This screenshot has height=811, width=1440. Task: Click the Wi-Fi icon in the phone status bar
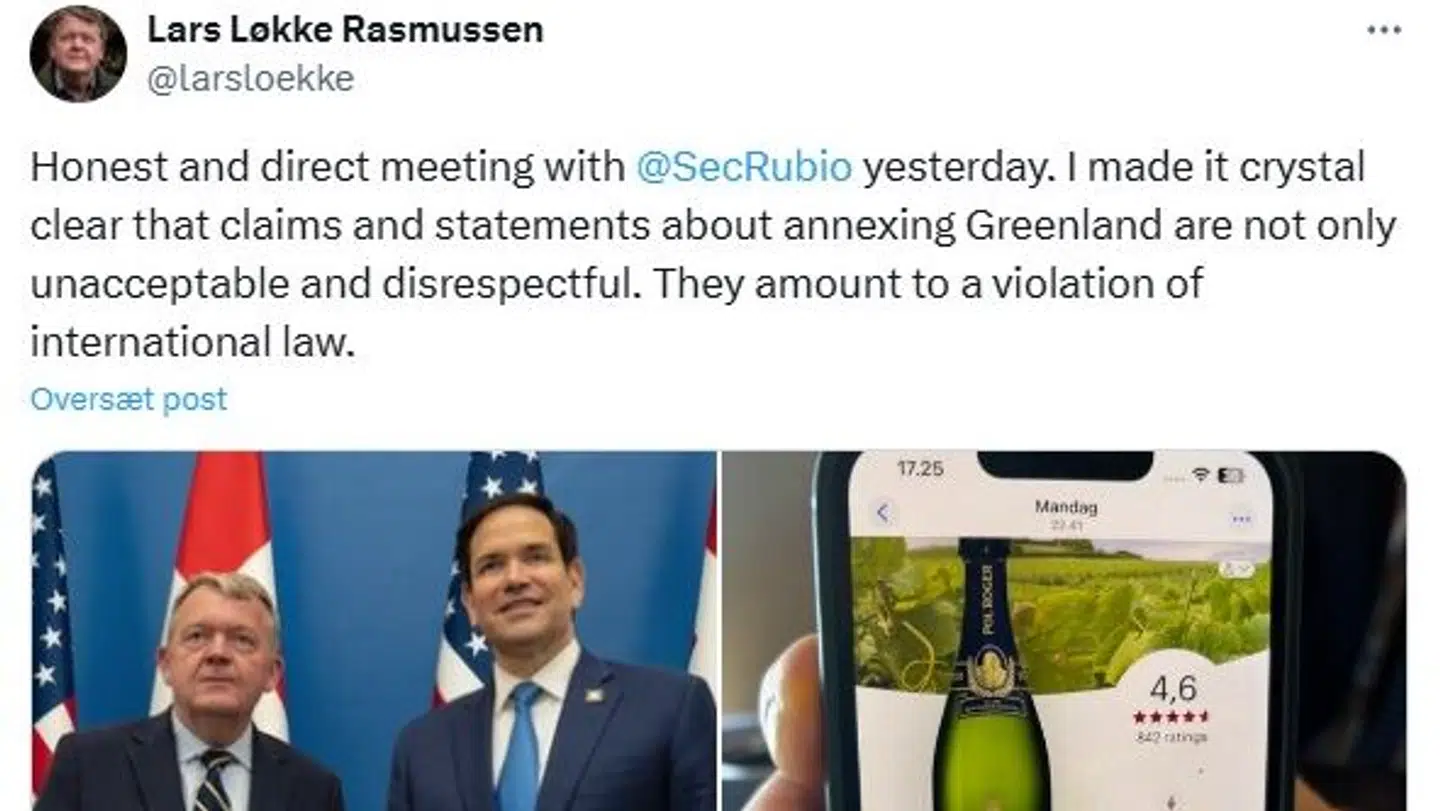(x=1201, y=474)
